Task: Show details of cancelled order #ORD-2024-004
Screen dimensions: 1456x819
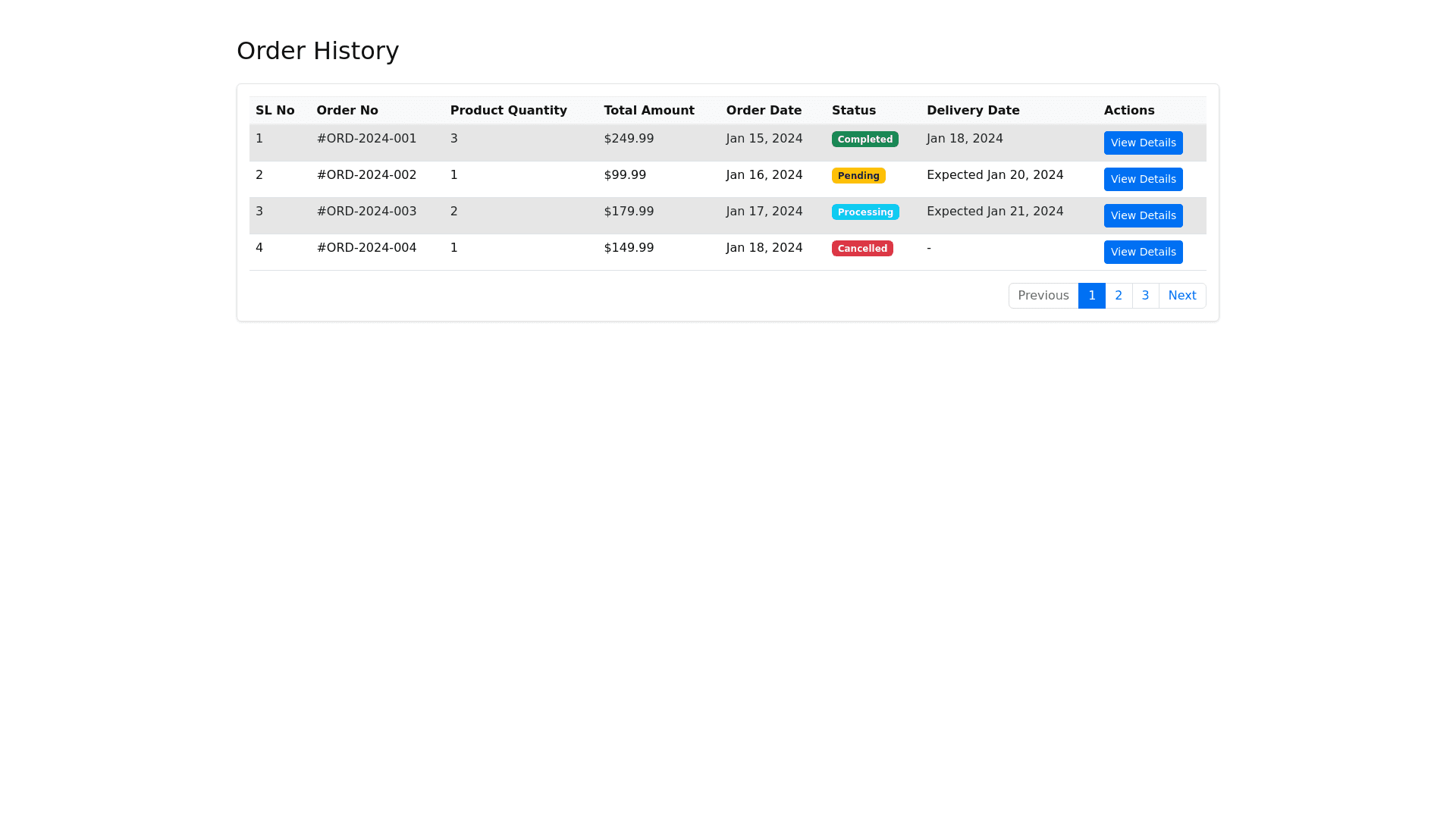Action: (1143, 252)
